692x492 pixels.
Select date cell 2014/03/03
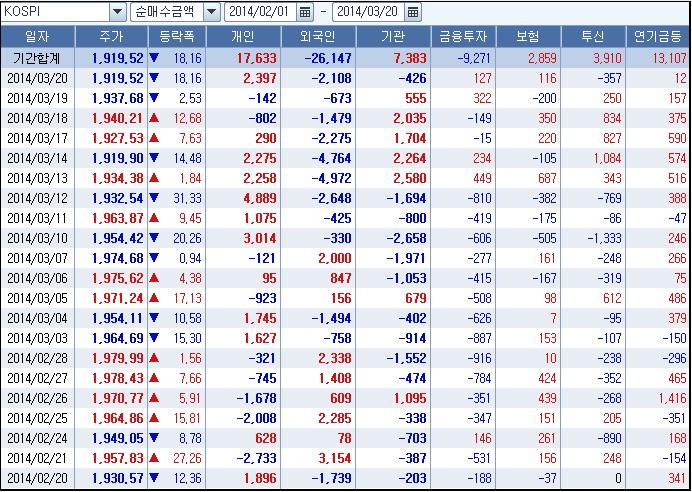tap(38, 338)
